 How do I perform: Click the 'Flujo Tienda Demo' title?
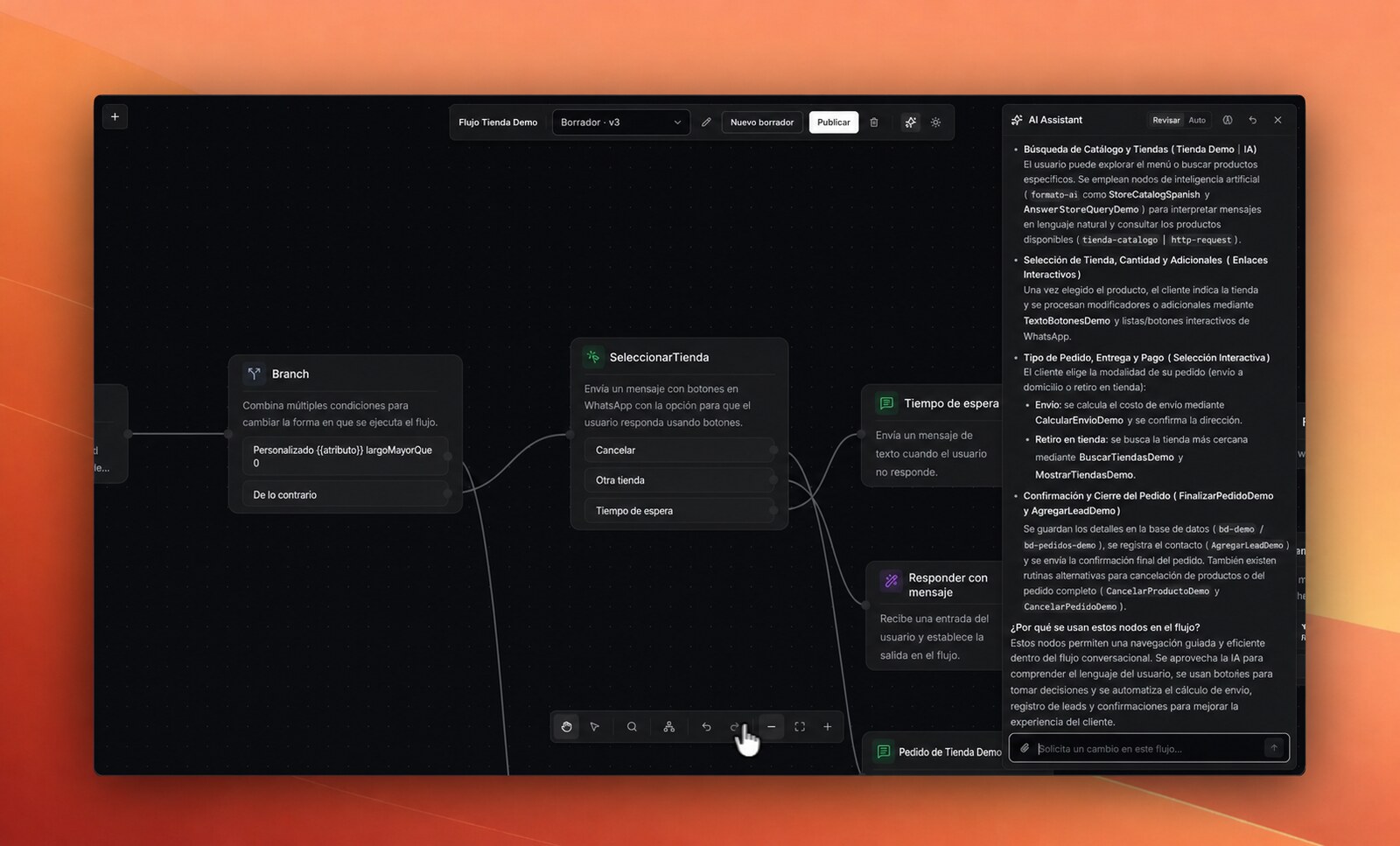tap(498, 122)
